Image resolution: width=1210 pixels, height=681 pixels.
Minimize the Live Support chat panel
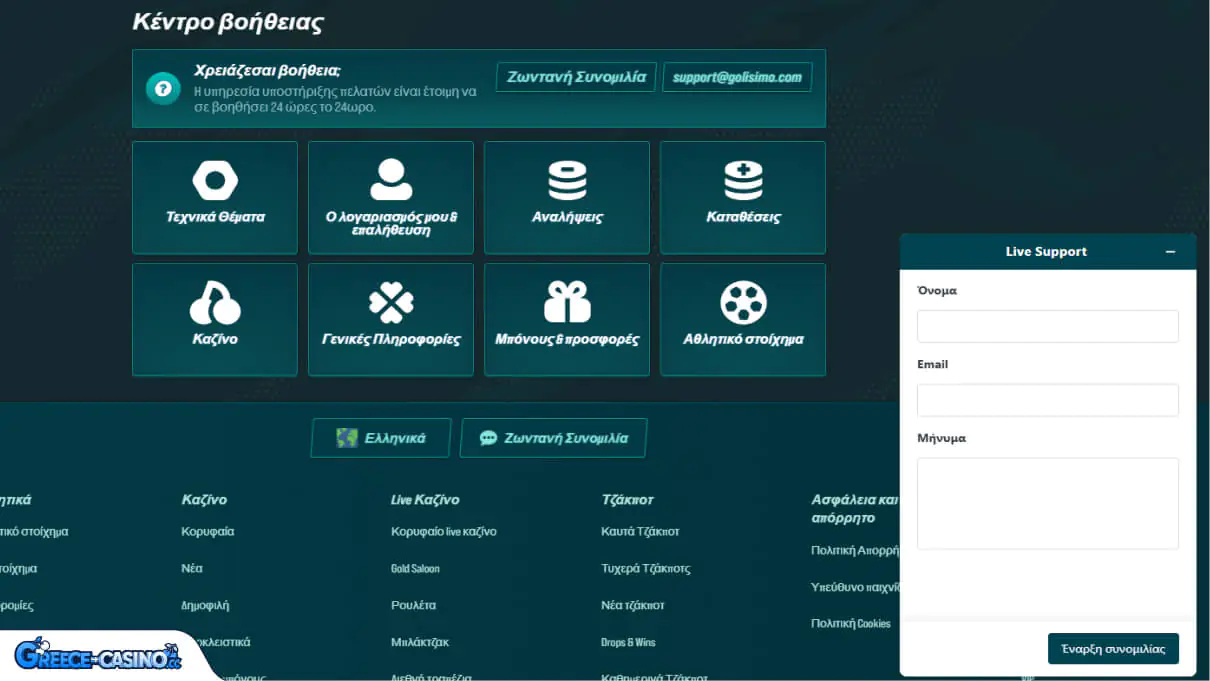tap(1170, 252)
